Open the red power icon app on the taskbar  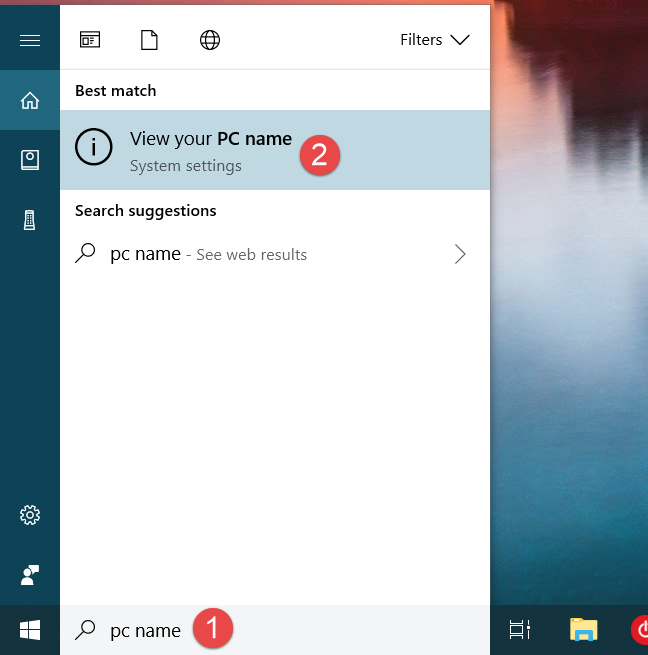[x=640, y=630]
